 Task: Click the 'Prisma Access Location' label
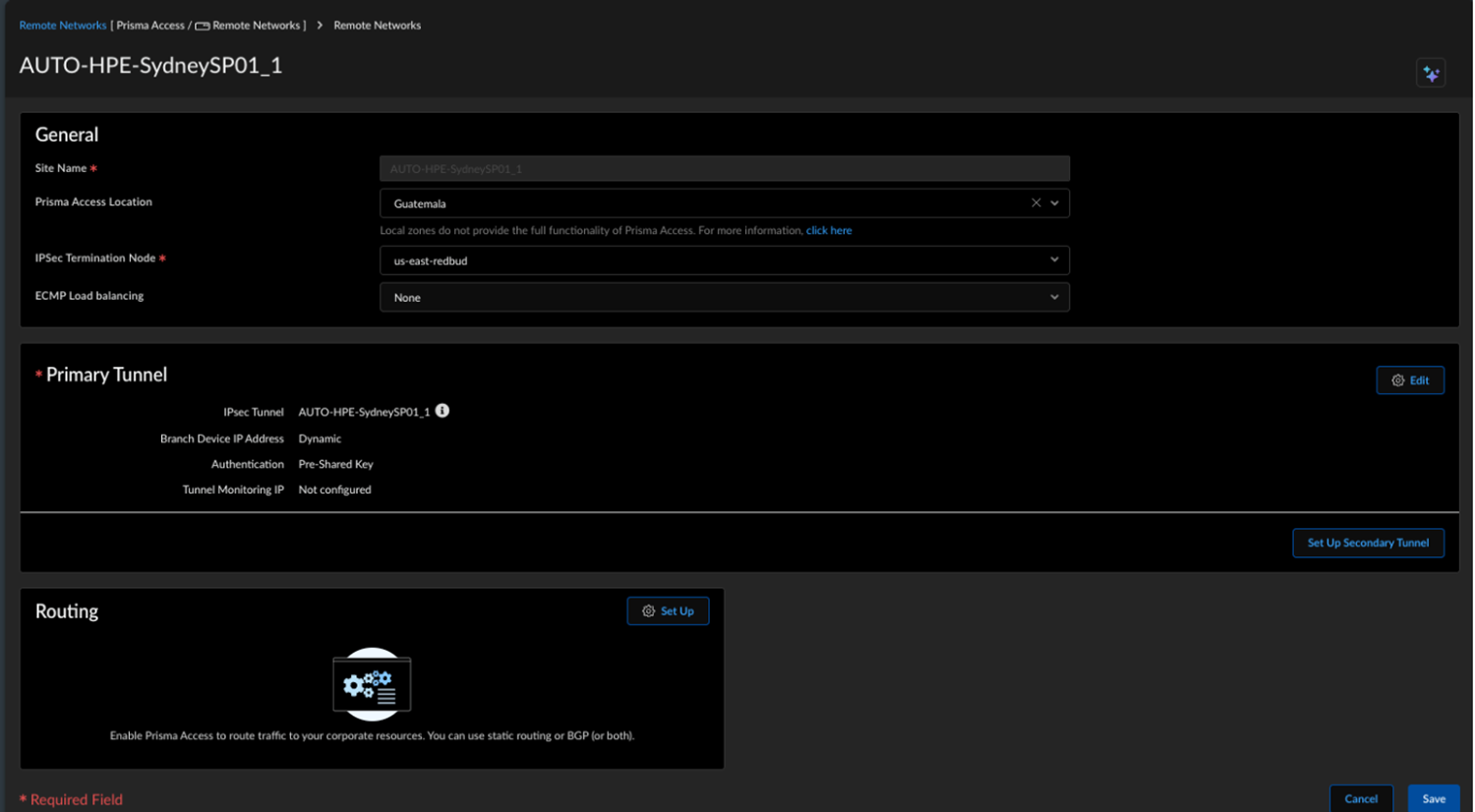click(93, 202)
